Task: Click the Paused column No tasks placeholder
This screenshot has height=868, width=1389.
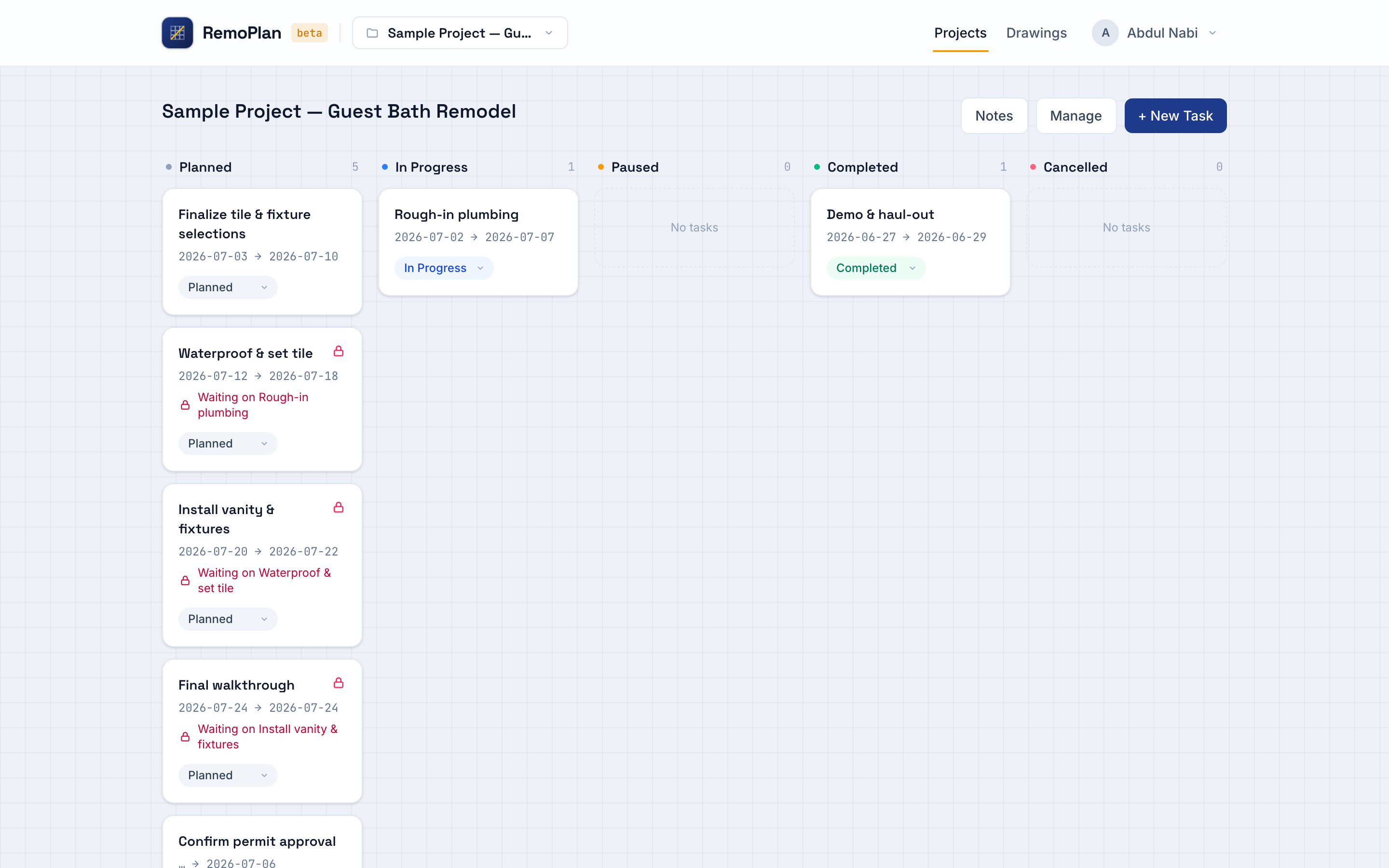Action: [x=694, y=228]
